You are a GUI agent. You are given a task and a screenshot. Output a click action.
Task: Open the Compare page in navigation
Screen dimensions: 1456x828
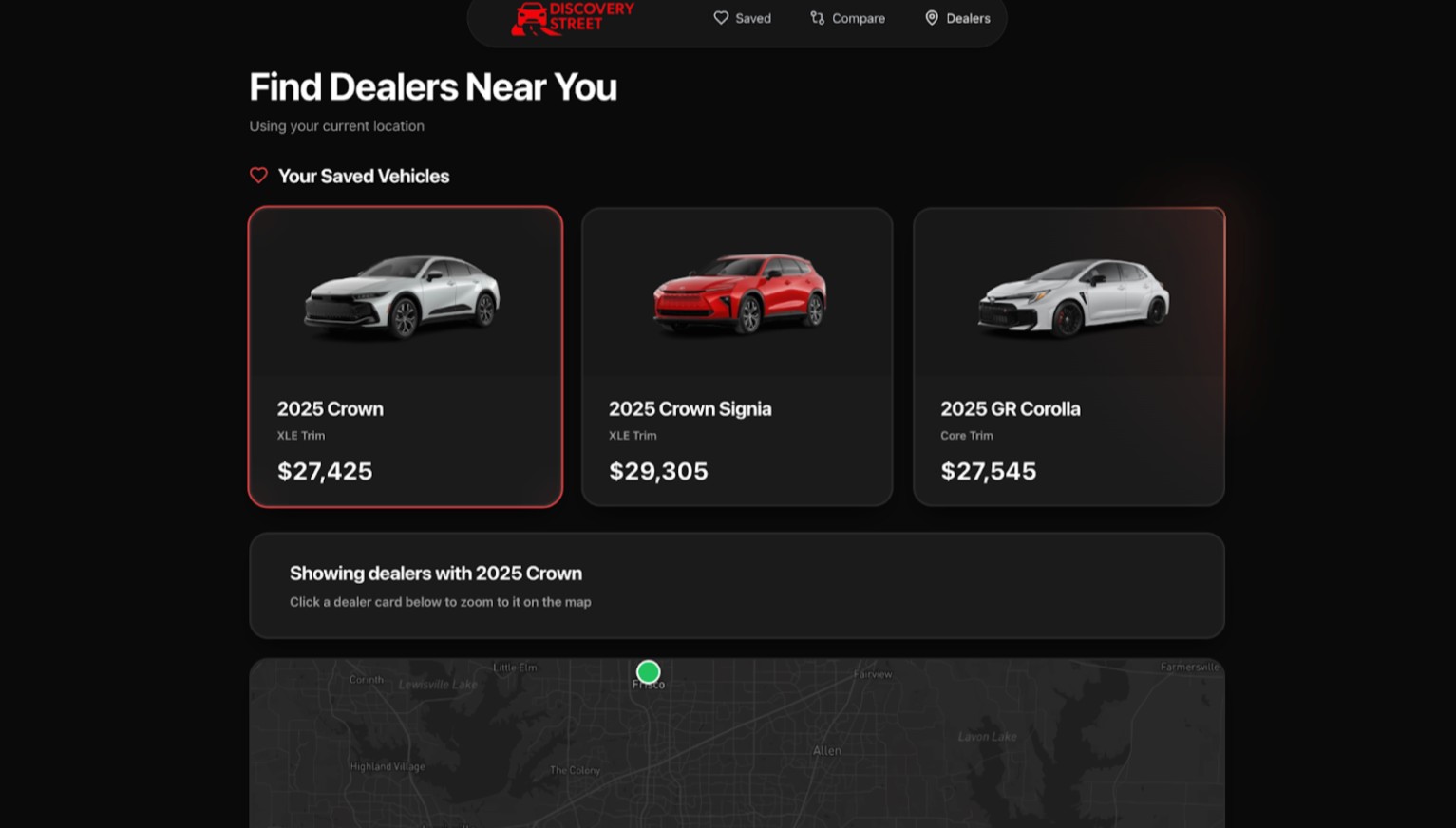pyautogui.click(x=847, y=18)
